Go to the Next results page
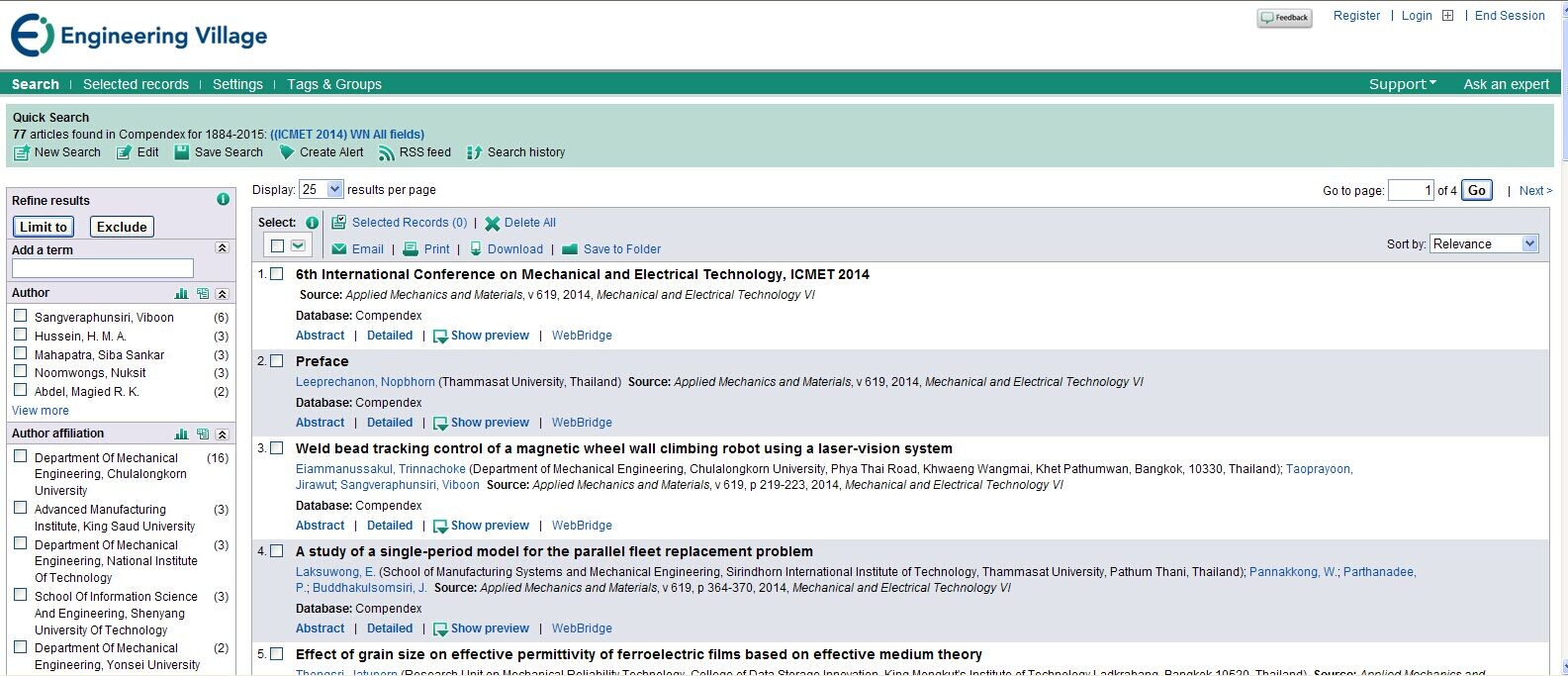Screen dimensions: 1568x676 coord(1535,191)
